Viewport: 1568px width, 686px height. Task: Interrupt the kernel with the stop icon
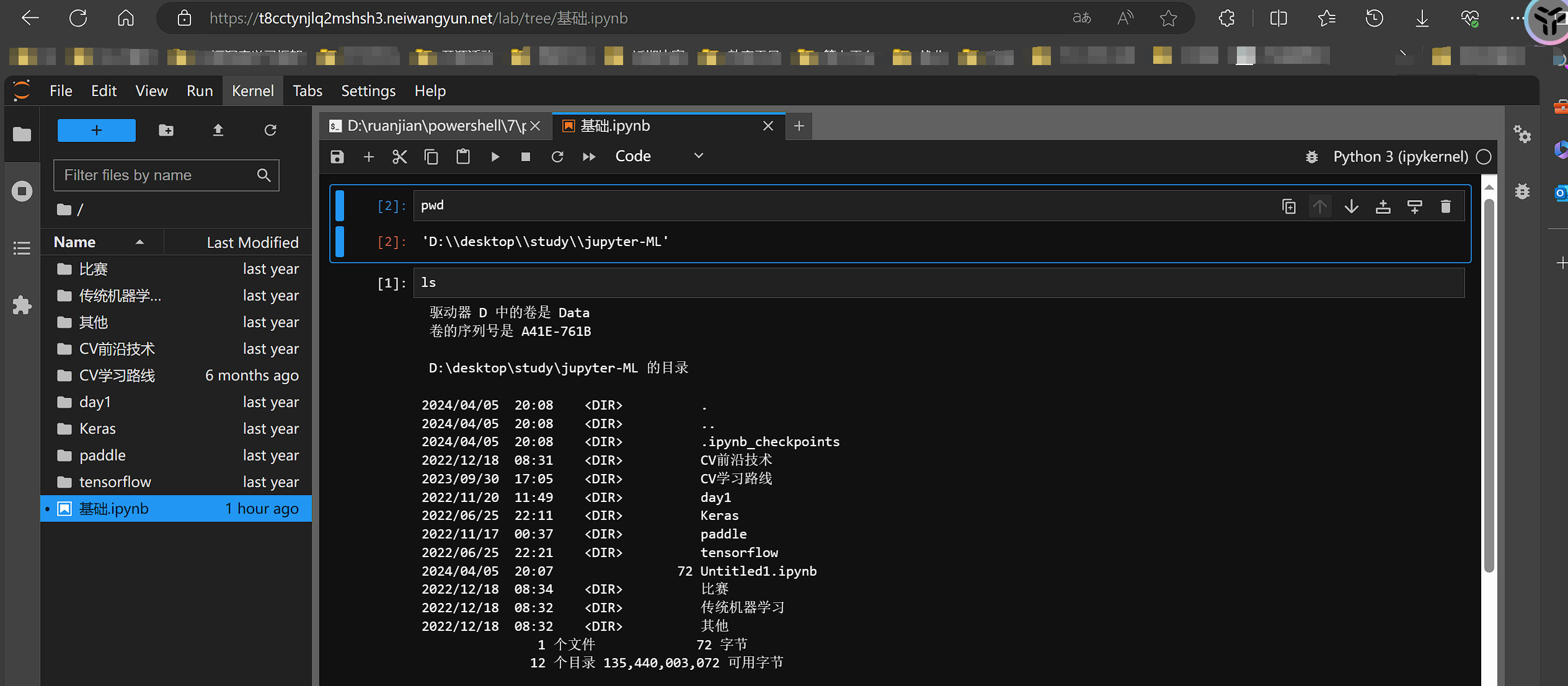[526, 157]
